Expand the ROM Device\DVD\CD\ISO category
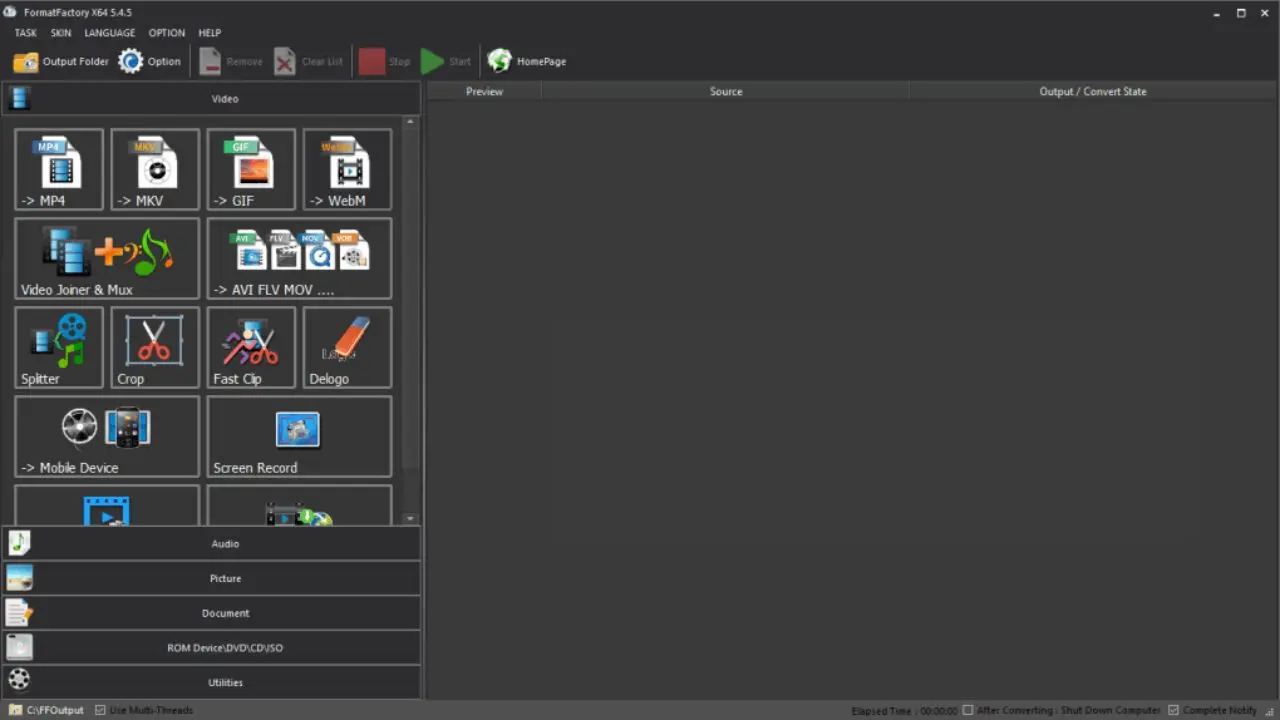This screenshot has width=1280, height=720. [x=211, y=647]
